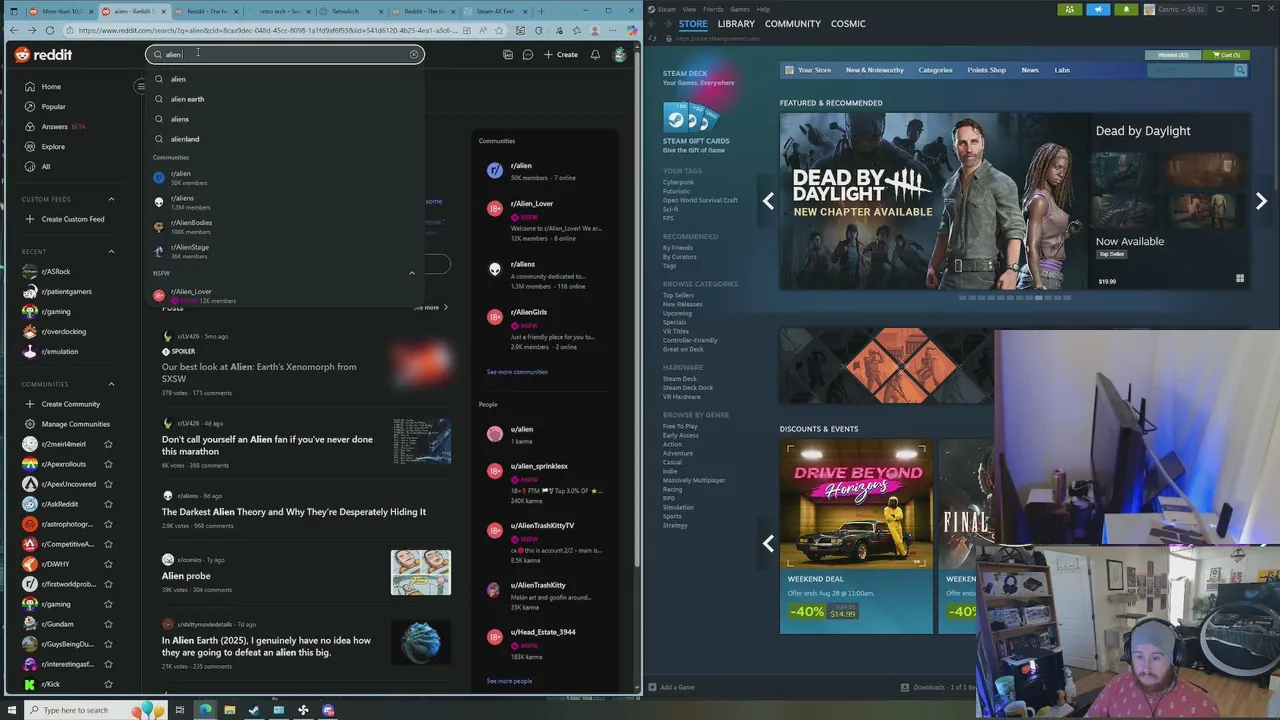The height and width of the screenshot is (720, 1280).
Task: Add a Game in Steam
Action: tap(671, 687)
